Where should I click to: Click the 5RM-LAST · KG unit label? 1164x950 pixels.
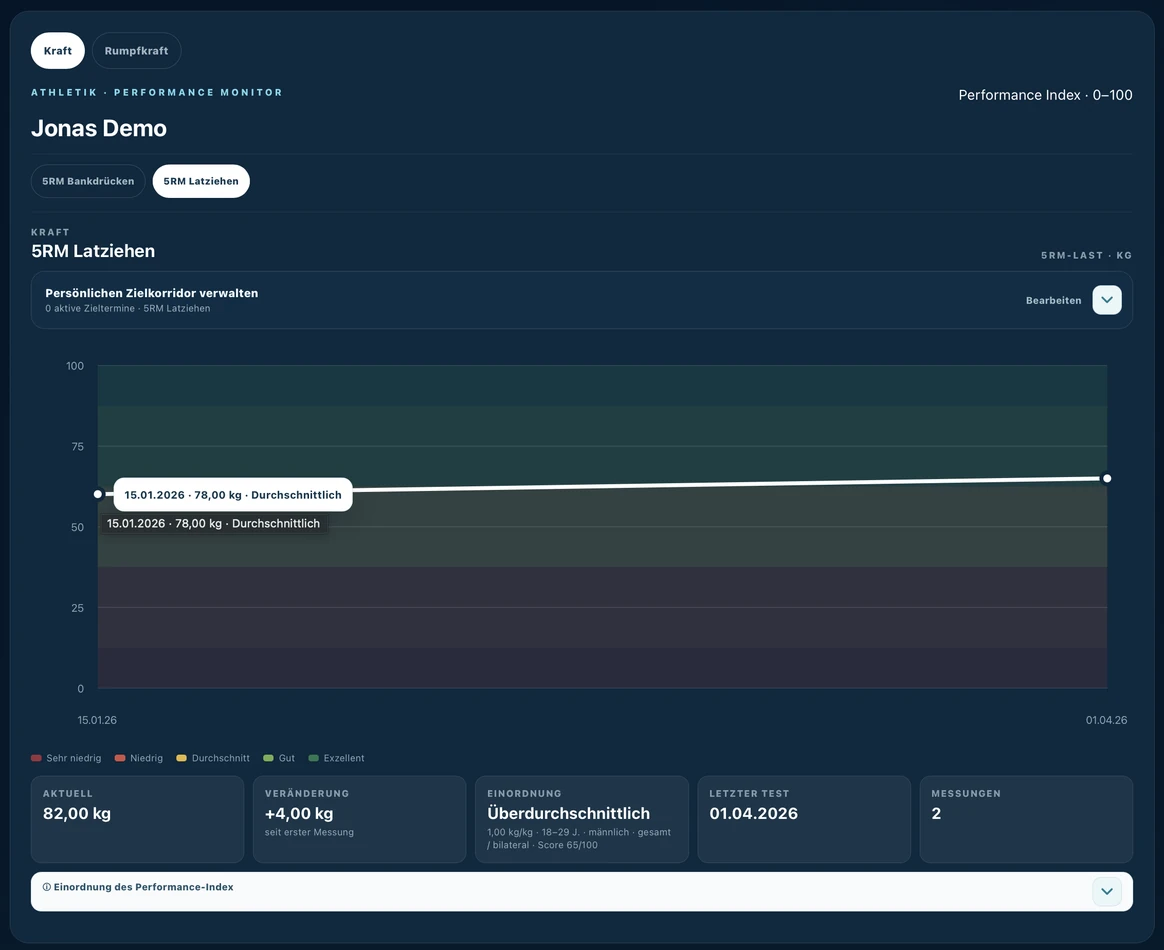click(x=1086, y=255)
